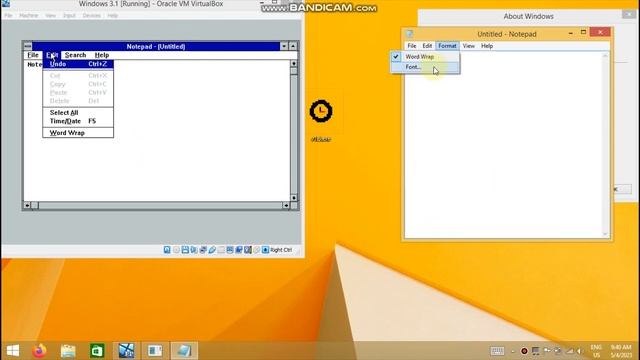Open VirtualBox View menu
The height and width of the screenshot is (360, 640).
tap(51, 16)
